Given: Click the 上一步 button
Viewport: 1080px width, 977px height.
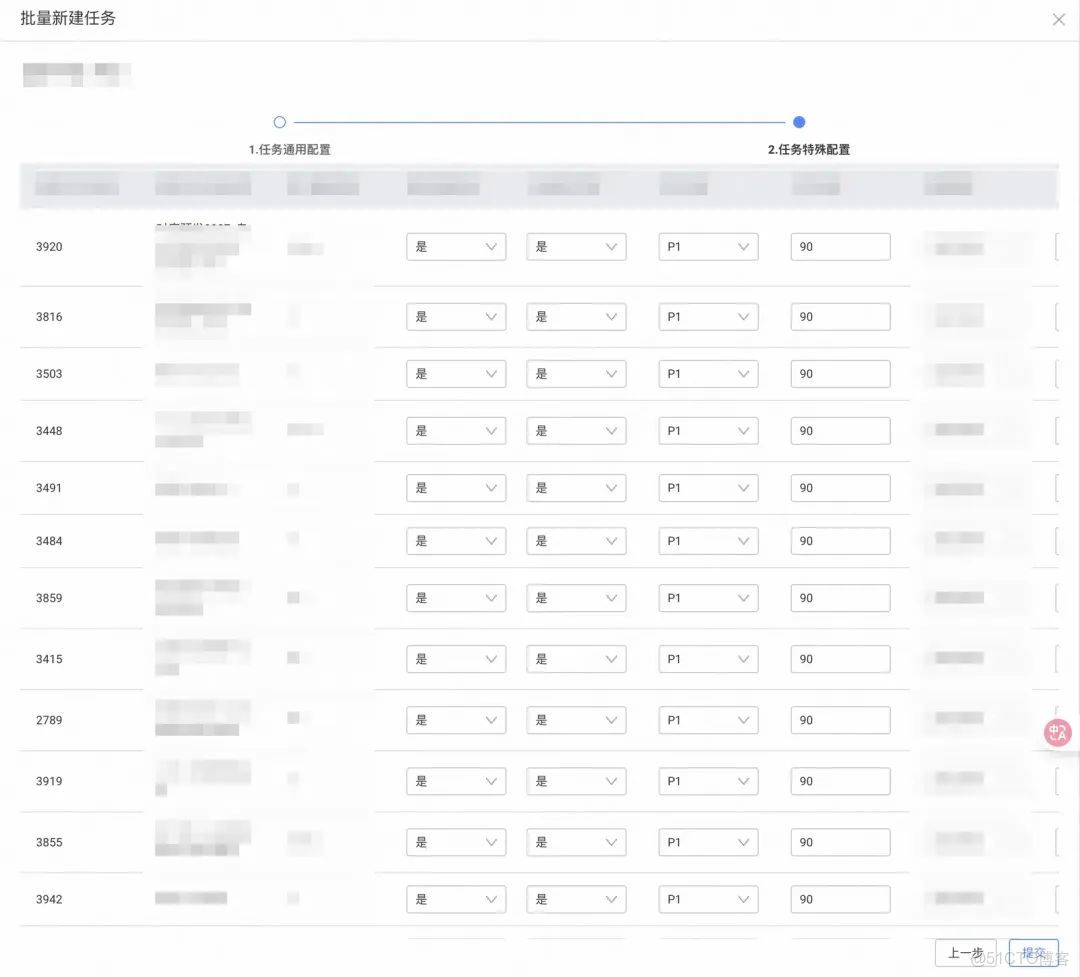Looking at the screenshot, I should click(x=964, y=953).
